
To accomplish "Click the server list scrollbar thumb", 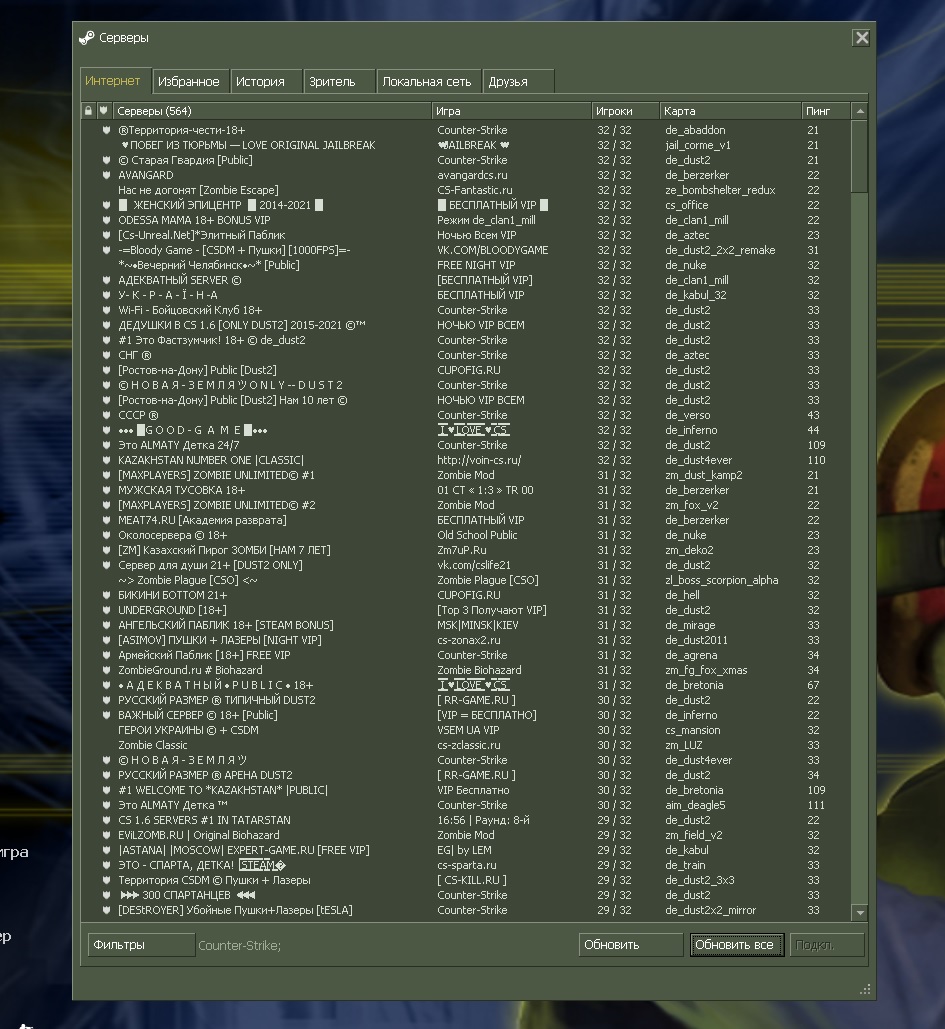I will pos(860,156).
